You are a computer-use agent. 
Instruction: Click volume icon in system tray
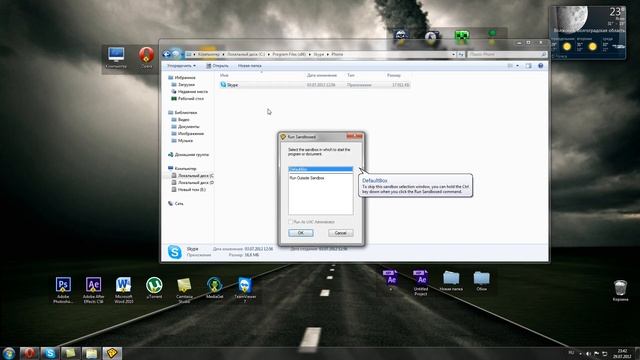tap(588, 353)
